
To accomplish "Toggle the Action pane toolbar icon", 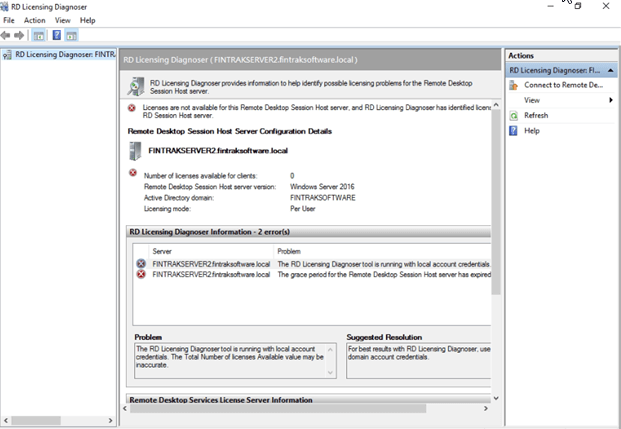I will pyautogui.click(x=70, y=35).
